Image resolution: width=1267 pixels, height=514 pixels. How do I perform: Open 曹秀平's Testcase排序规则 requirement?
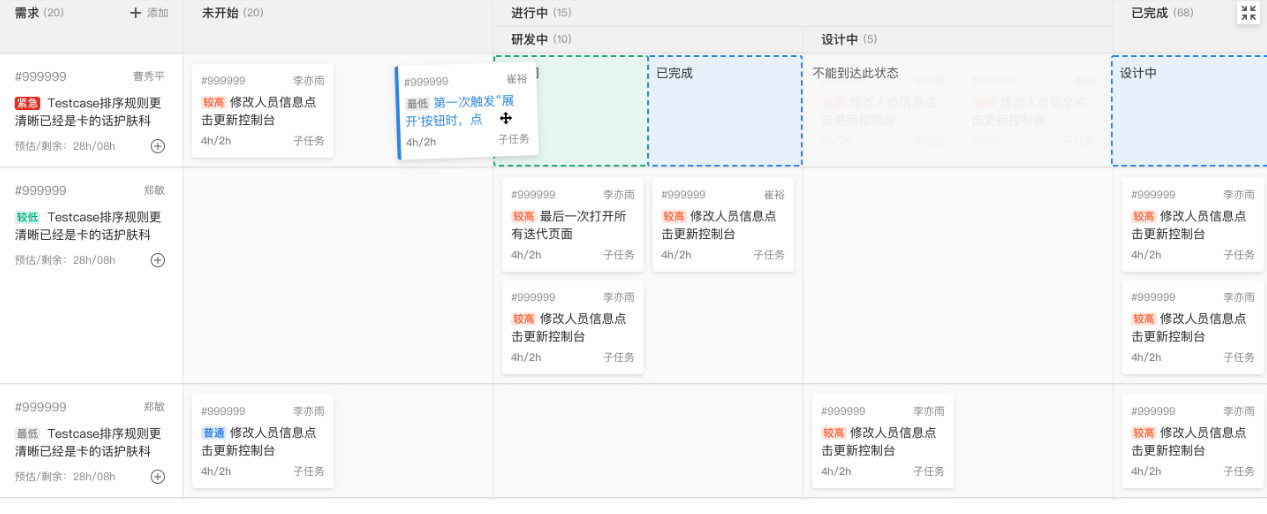(90, 112)
